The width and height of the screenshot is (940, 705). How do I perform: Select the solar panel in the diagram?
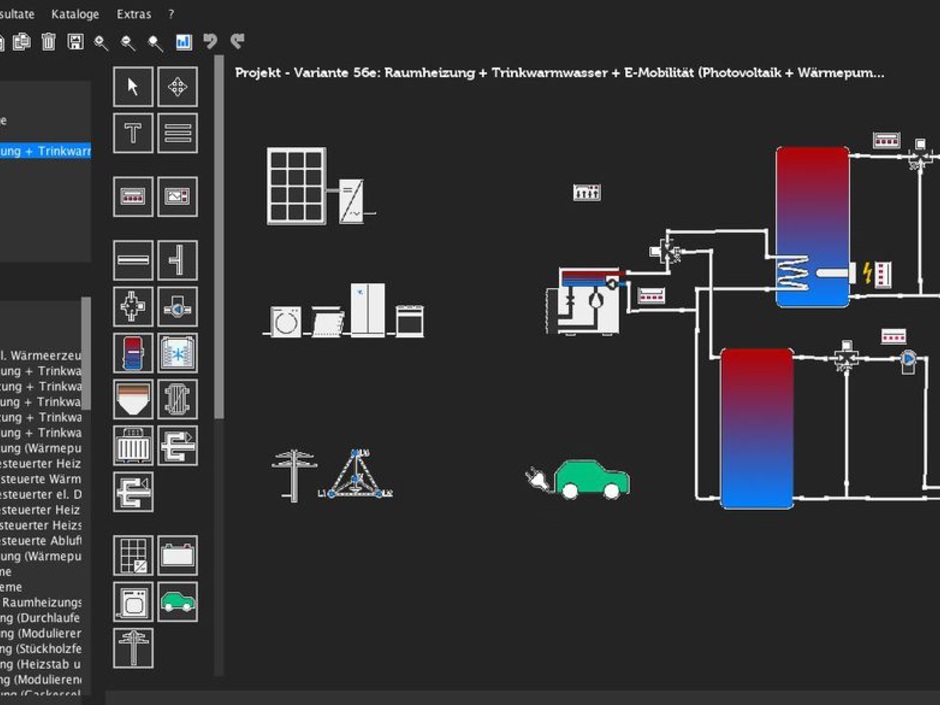click(296, 186)
